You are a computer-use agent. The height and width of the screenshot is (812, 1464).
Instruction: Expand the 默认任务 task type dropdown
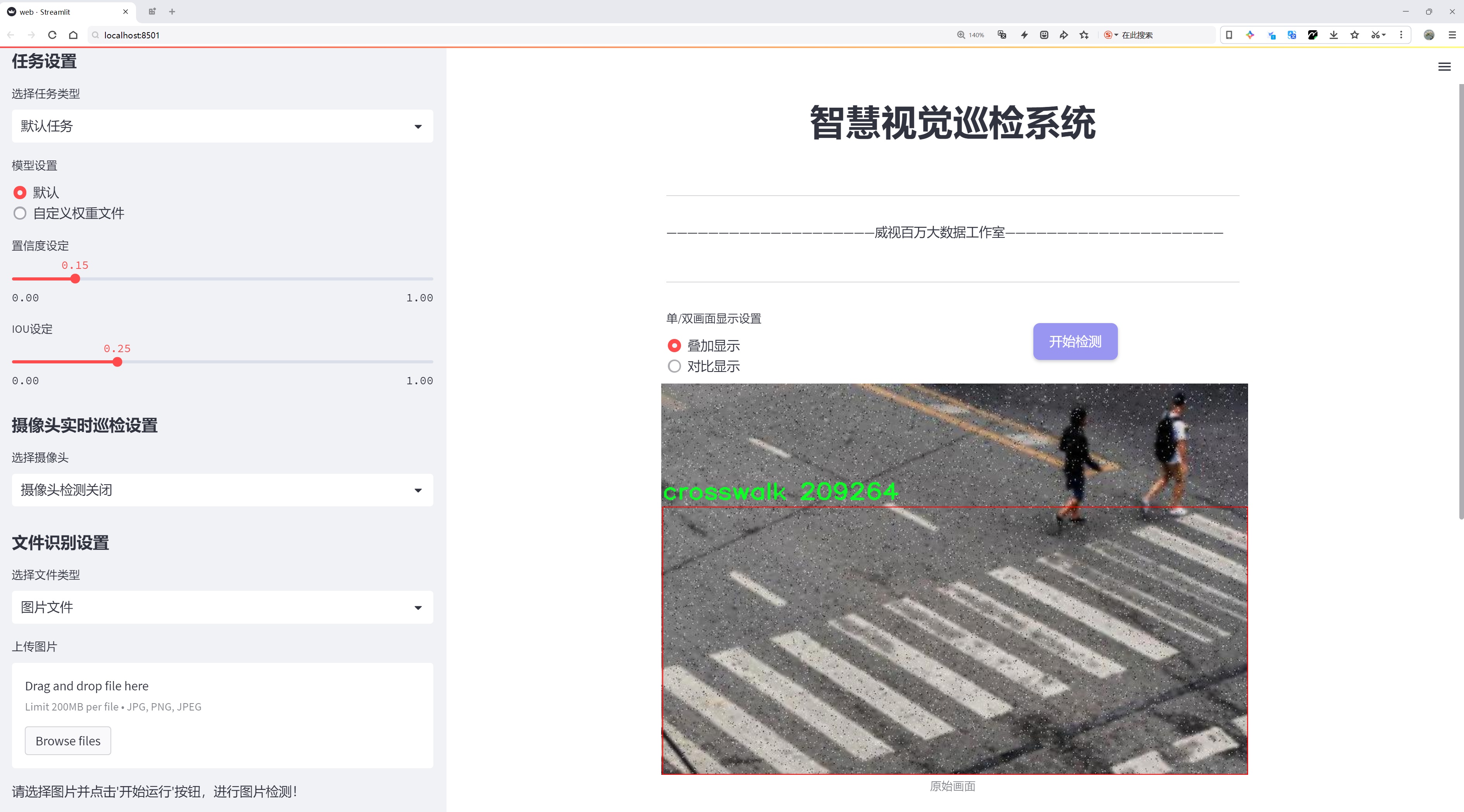click(222, 126)
